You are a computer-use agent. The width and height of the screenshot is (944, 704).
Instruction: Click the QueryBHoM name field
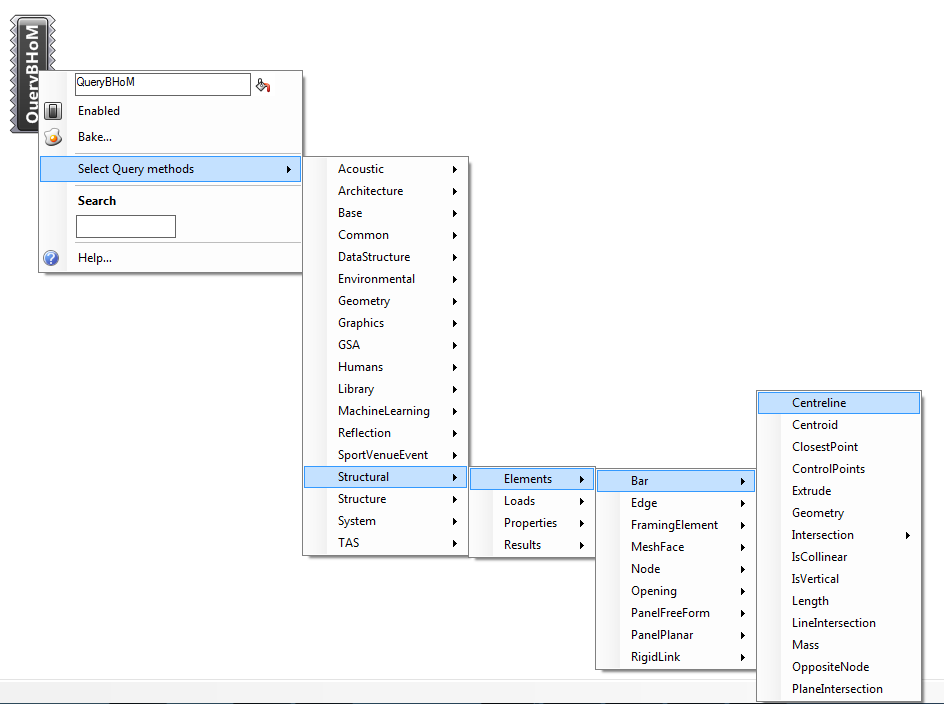click(162, 85)
